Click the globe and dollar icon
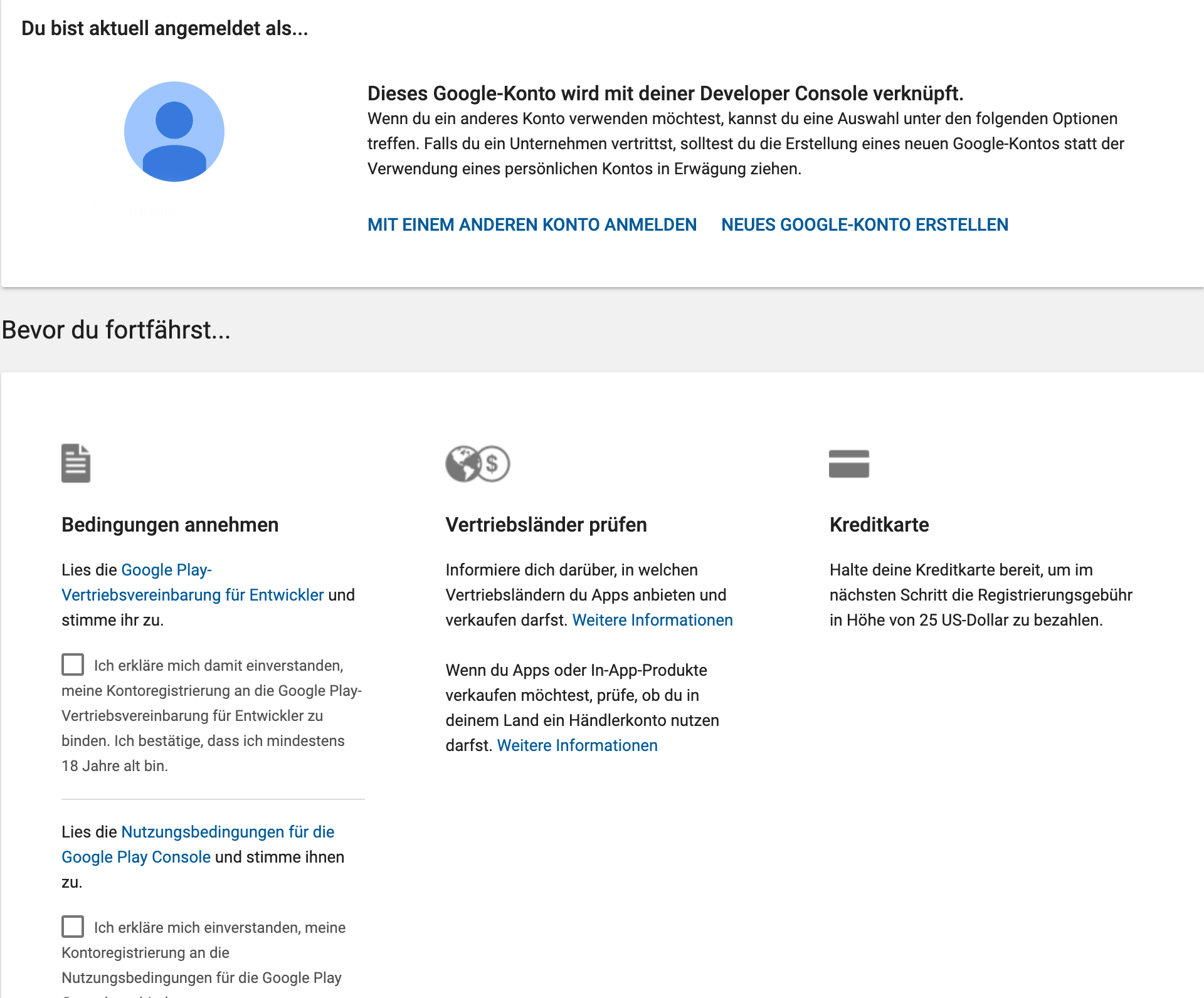 (478, 464)
